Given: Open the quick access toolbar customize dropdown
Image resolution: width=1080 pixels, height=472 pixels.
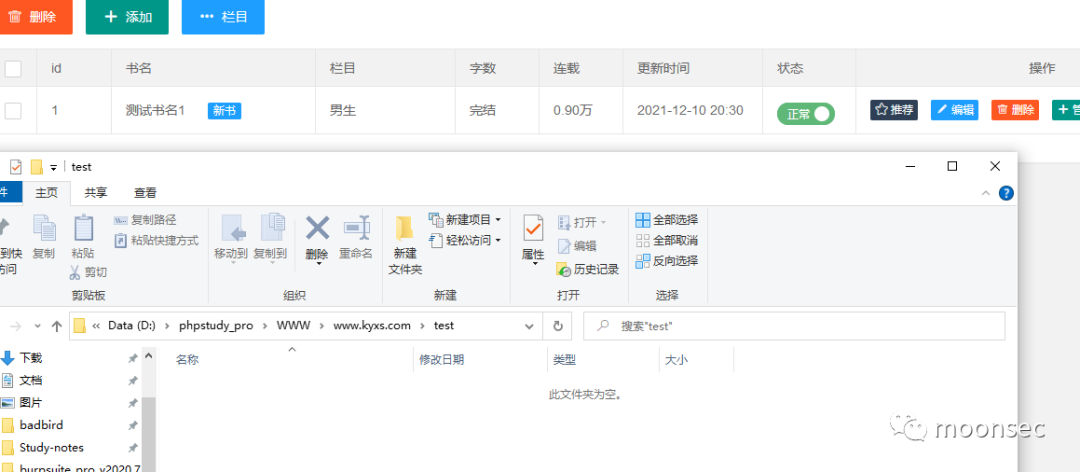Looking at the screenshot, I should (53, 167).
